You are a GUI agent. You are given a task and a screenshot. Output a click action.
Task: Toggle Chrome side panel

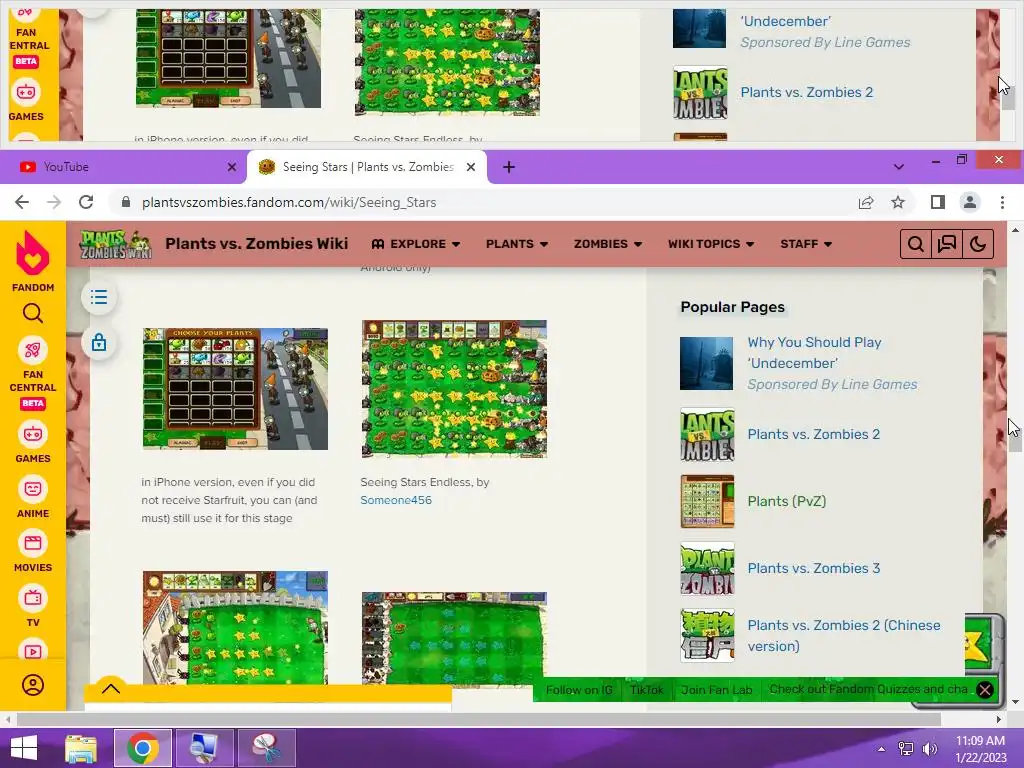pos(938,202)
